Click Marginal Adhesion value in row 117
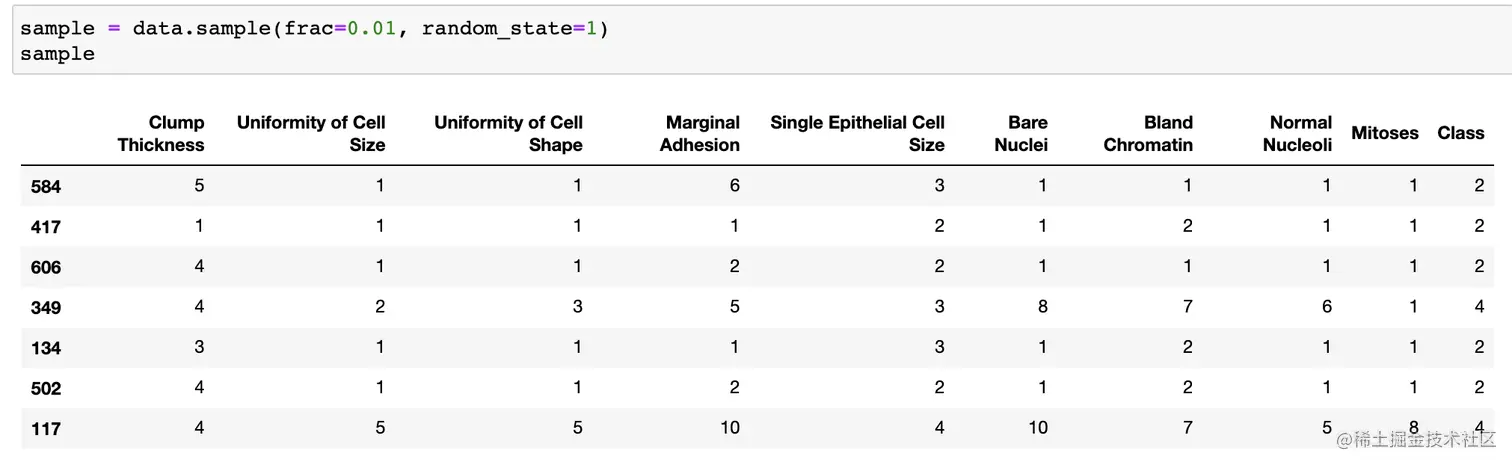The height and width of the screenshot is (465, 1512). tap(729, 428)
